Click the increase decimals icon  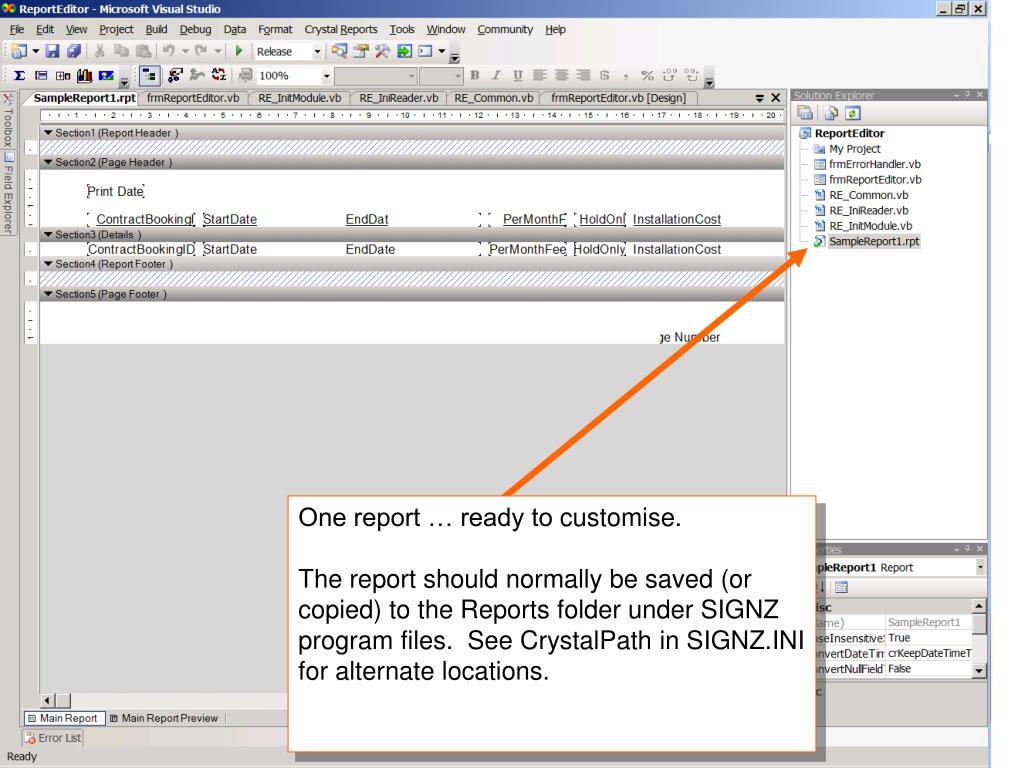[669, 76]
